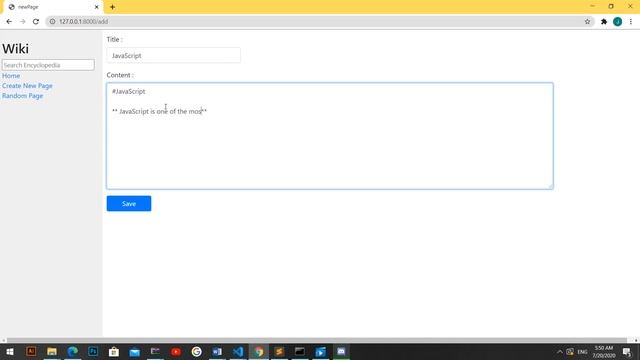
Task: Click the Title : label
Action: (115, 40)
